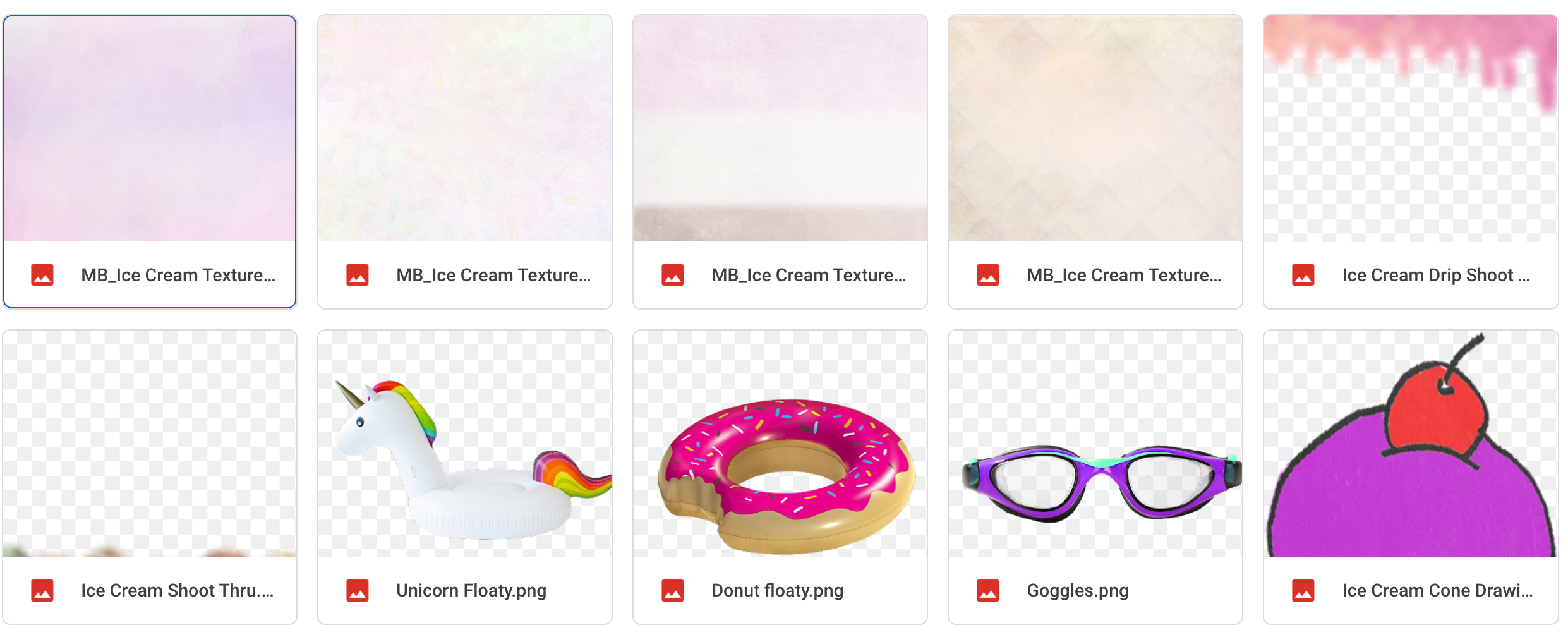Screen dimensions: 1568x637
Task: Select the beige diamond pattern texture thumbnail
Action: tap(1095, 128)
